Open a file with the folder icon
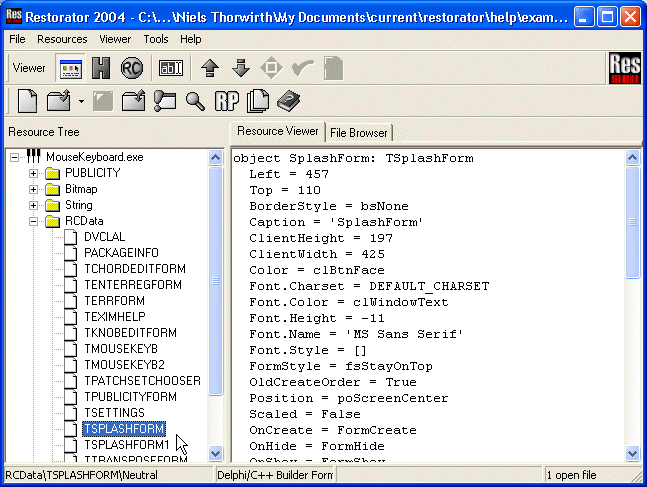 [59, 101]
